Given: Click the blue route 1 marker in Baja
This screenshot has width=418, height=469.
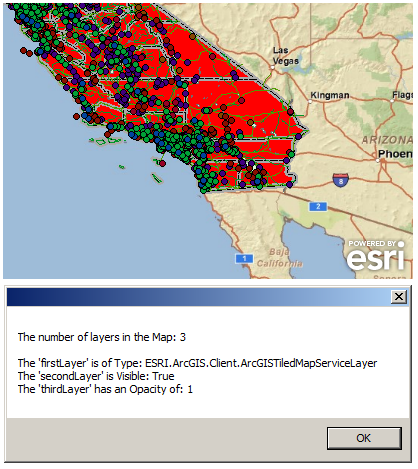Looking at the screenshot, I should (x=244, y=258).
